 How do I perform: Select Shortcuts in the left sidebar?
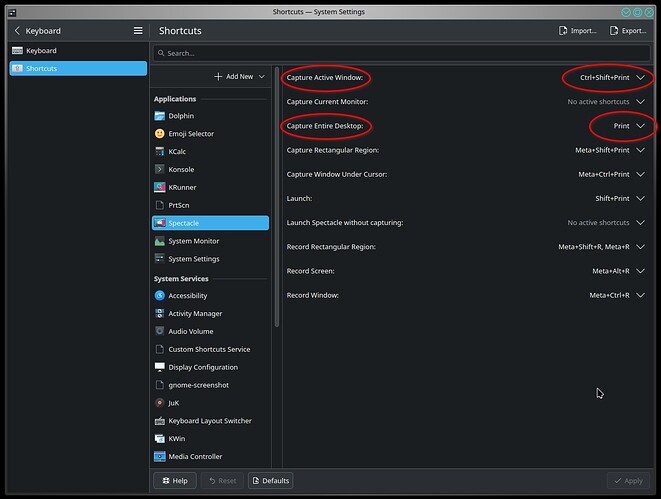(78, 68)
